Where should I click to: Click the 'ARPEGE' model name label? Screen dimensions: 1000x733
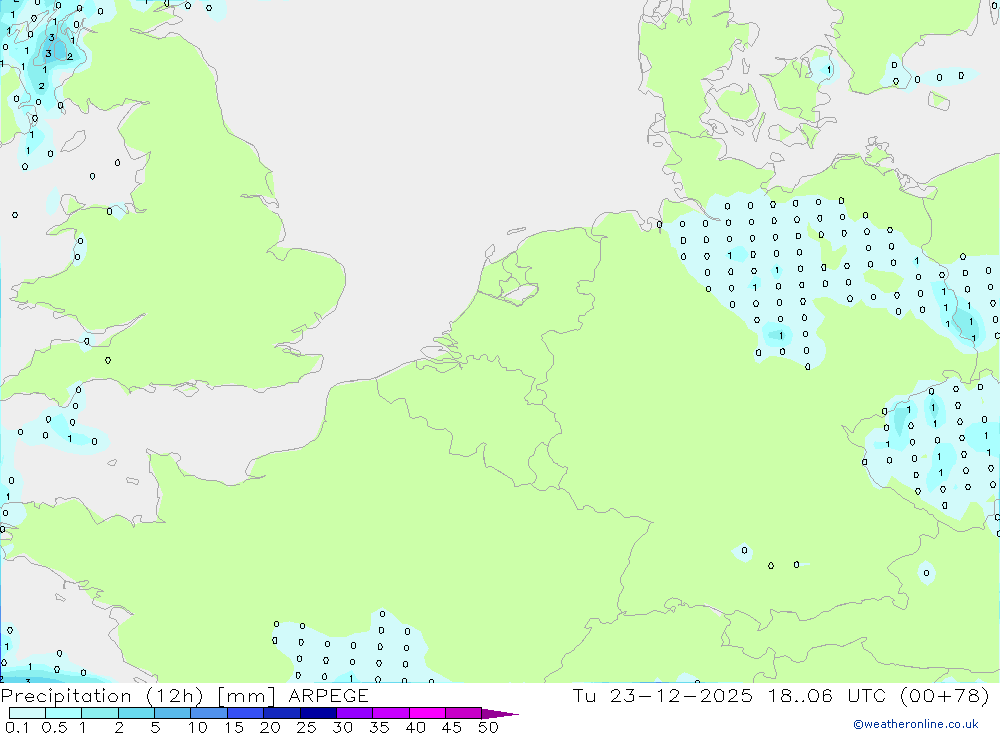(328, 696)
